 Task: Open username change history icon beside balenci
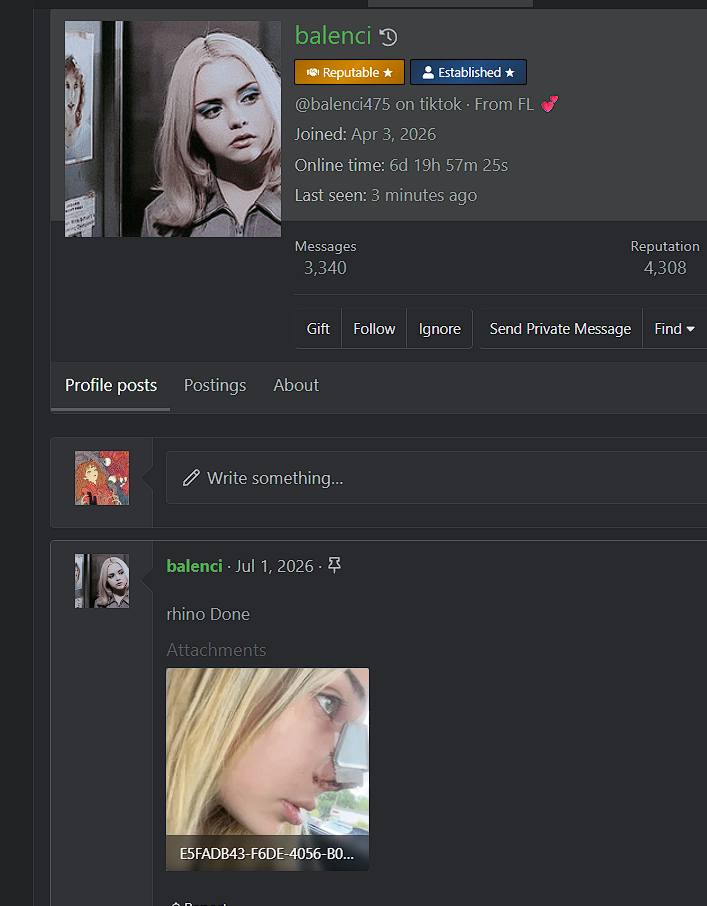pos(389,37)
